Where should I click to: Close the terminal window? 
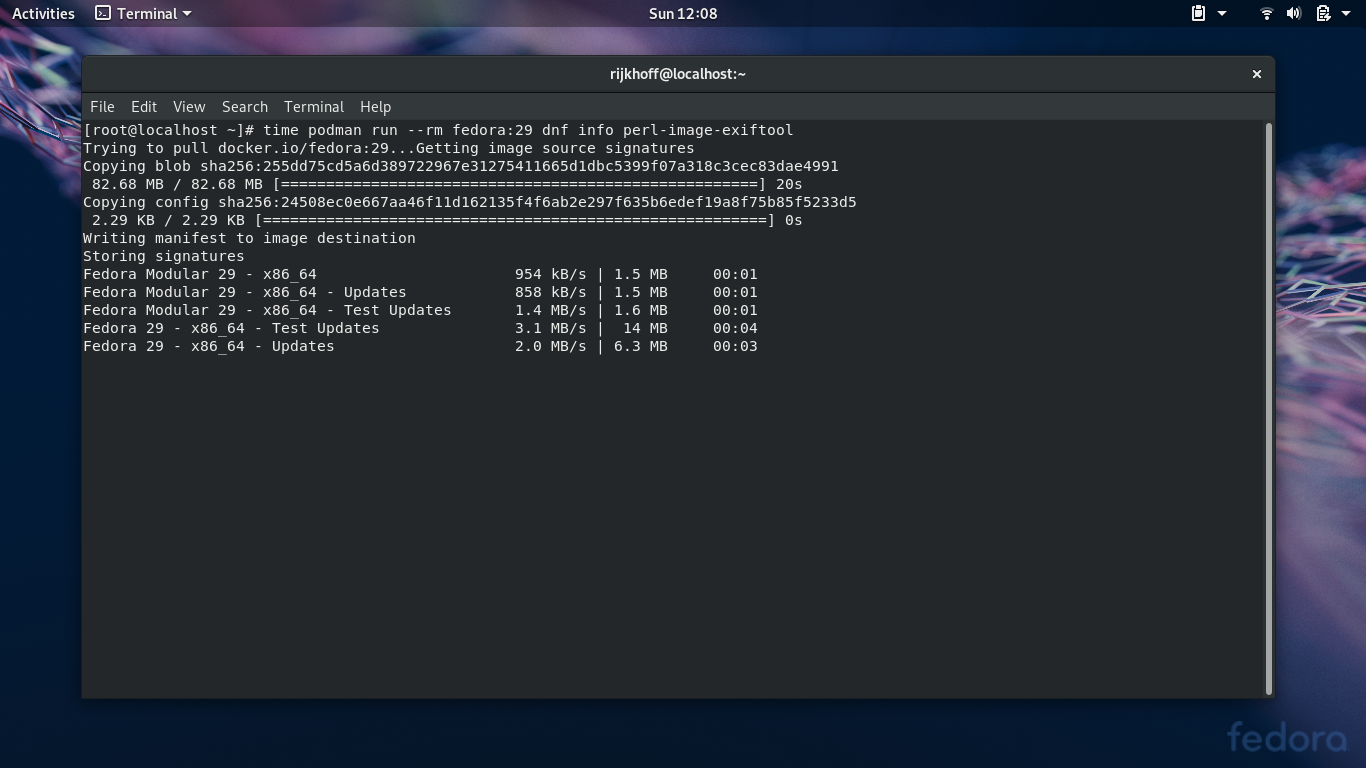tap(1257, 74)
